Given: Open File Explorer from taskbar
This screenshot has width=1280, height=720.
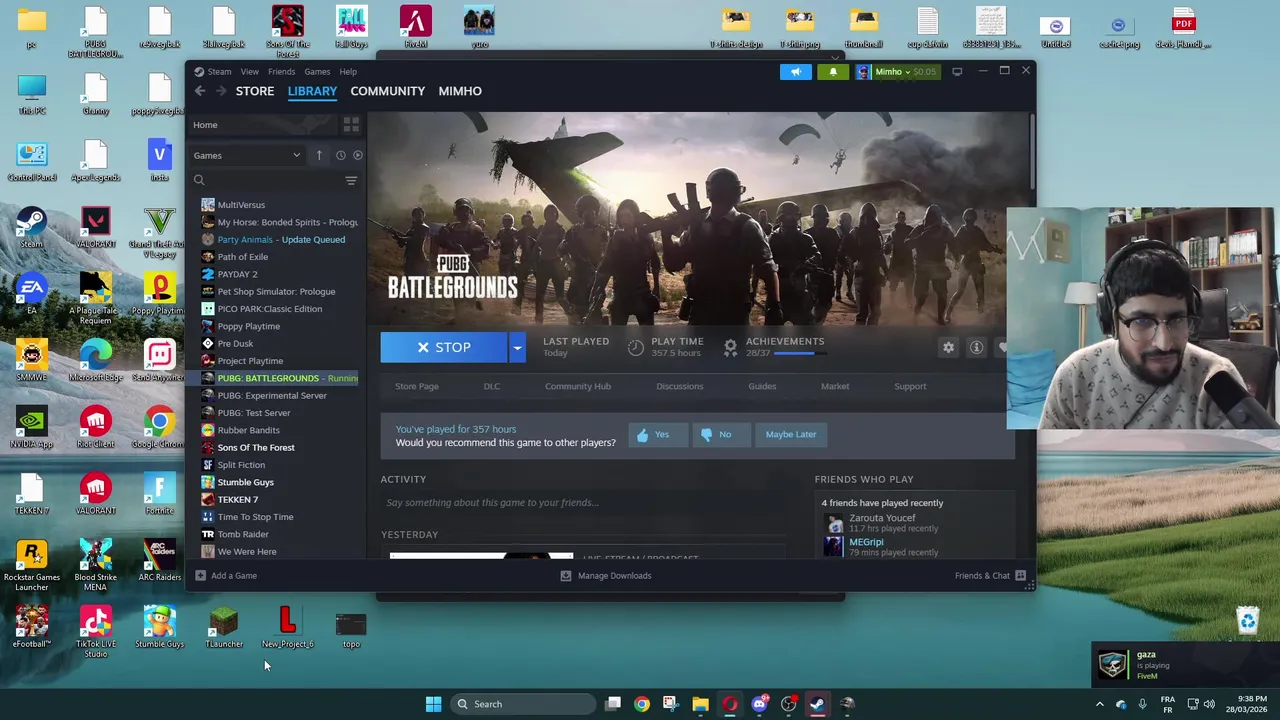Looking at the screenshot, I should coord(700,704).
